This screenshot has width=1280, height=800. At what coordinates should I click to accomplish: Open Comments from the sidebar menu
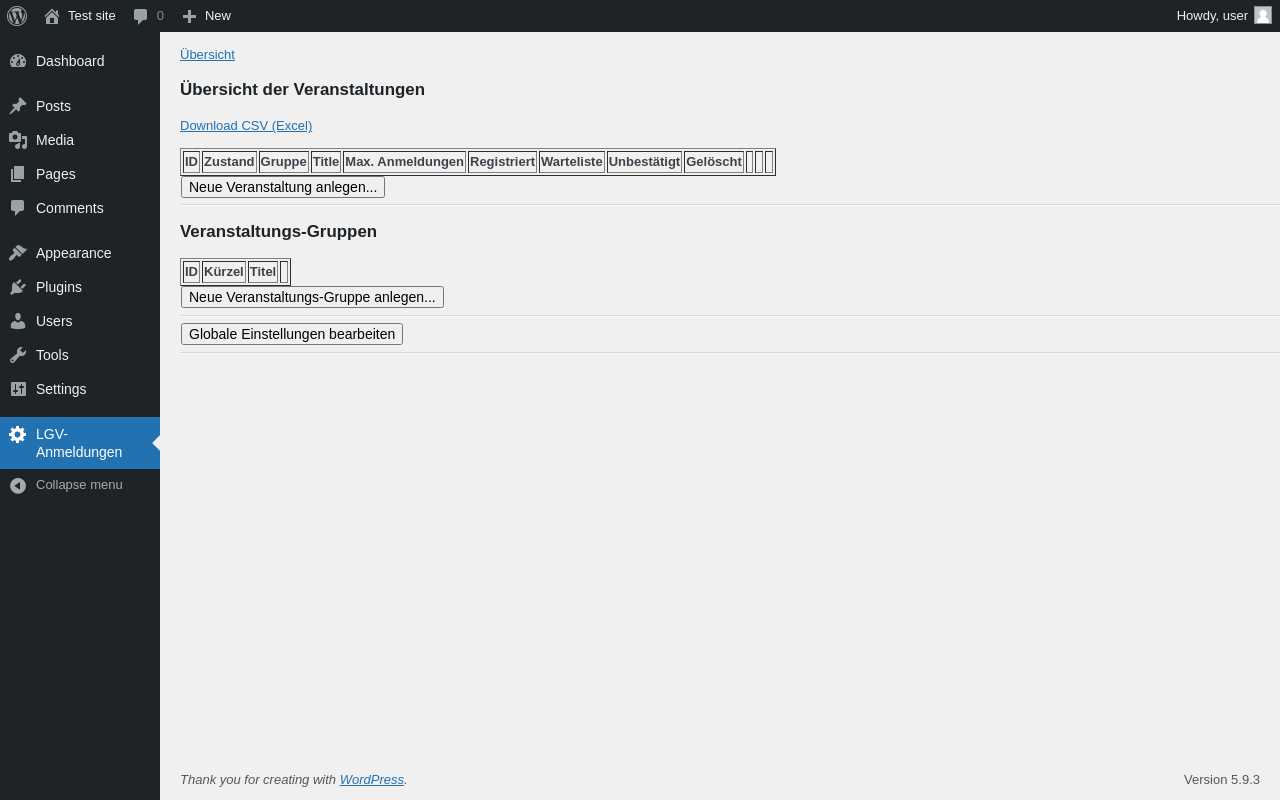(80, 208)
